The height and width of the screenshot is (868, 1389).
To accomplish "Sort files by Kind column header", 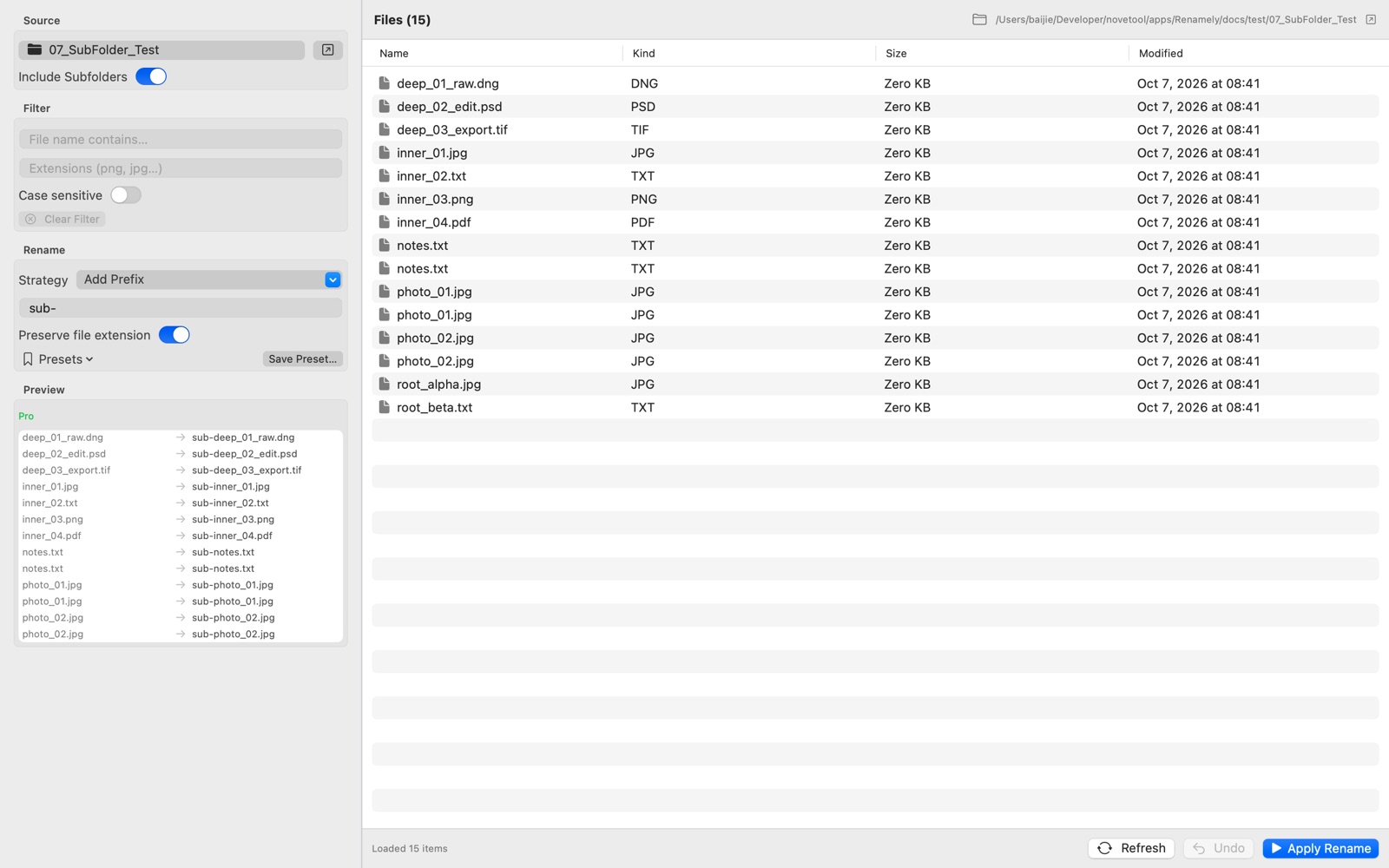I will click(643, 53).
